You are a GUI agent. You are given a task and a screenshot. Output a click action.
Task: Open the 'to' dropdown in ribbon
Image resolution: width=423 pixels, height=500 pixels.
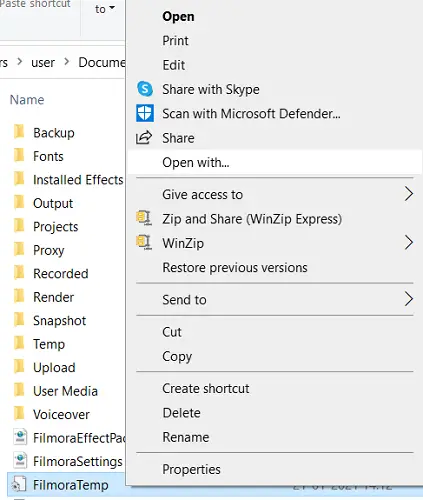click(x=105, y=9)
